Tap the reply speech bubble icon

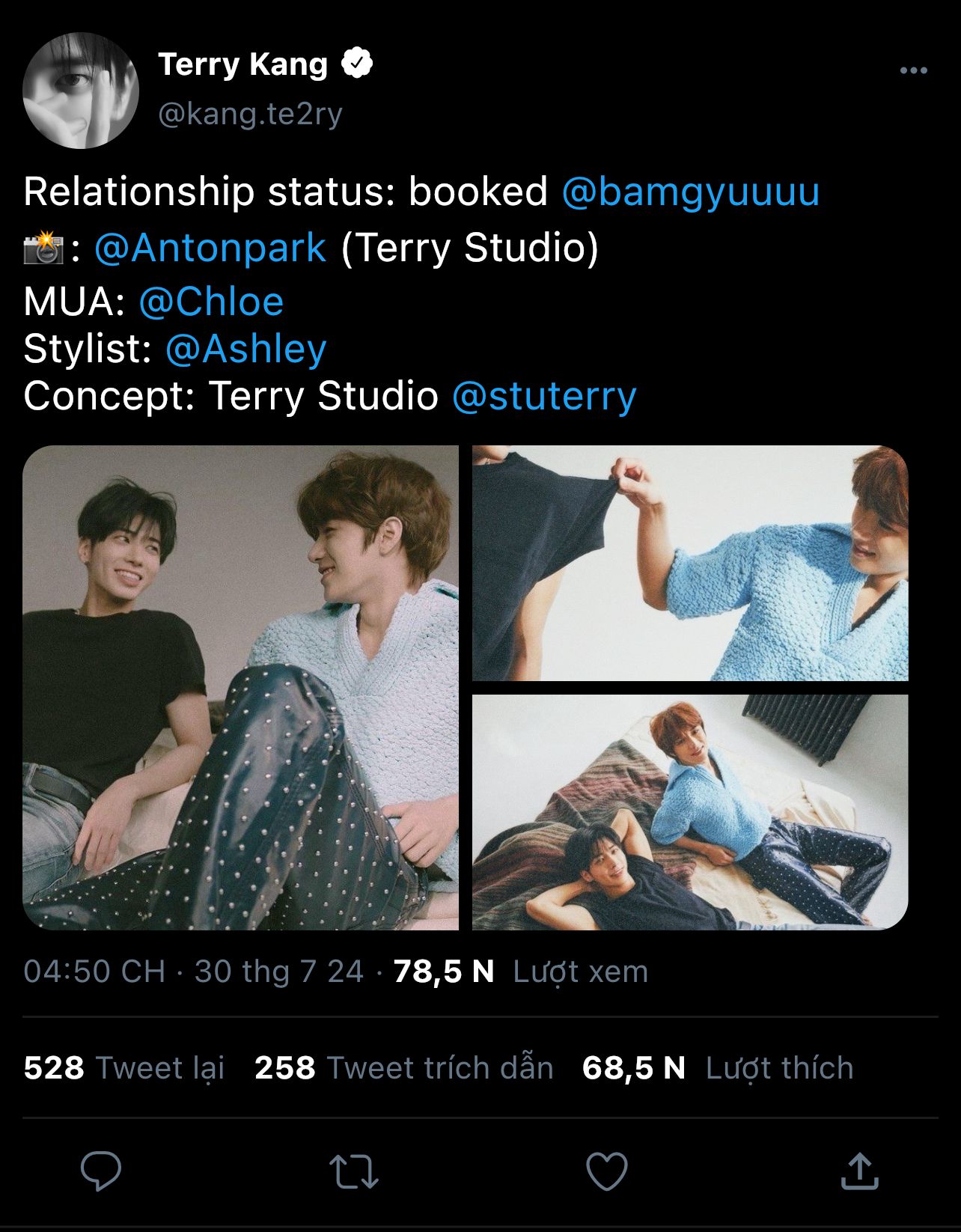coord(101,1171)
